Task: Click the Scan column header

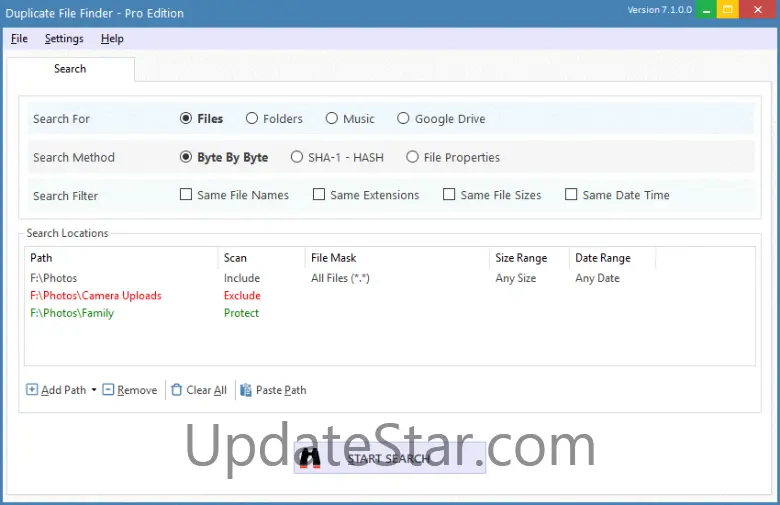Action: coord(261,258)
